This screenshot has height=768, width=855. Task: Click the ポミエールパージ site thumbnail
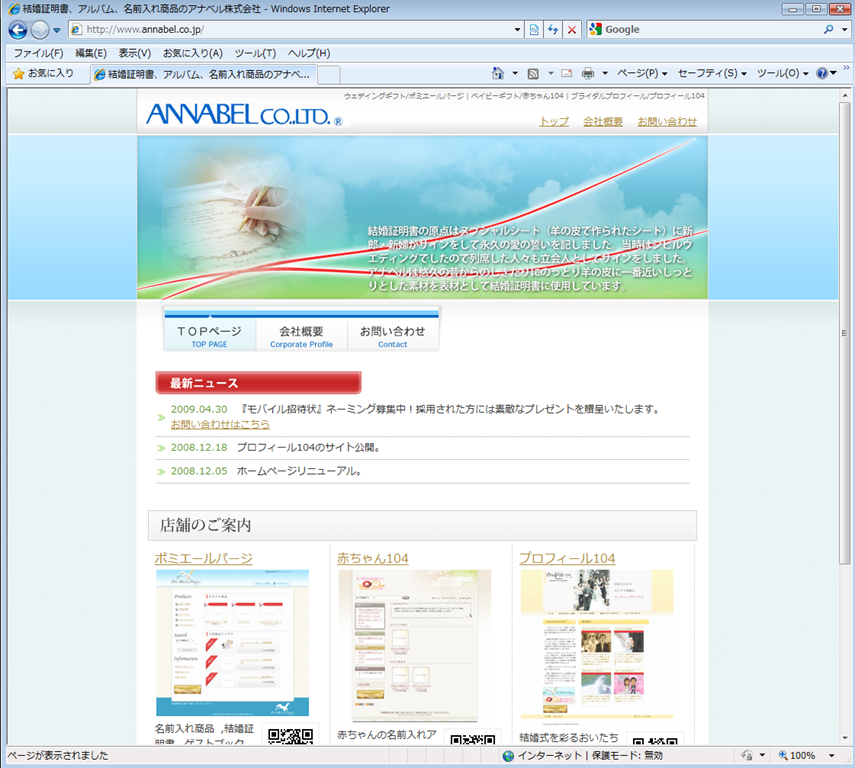(x=232, y=643)
